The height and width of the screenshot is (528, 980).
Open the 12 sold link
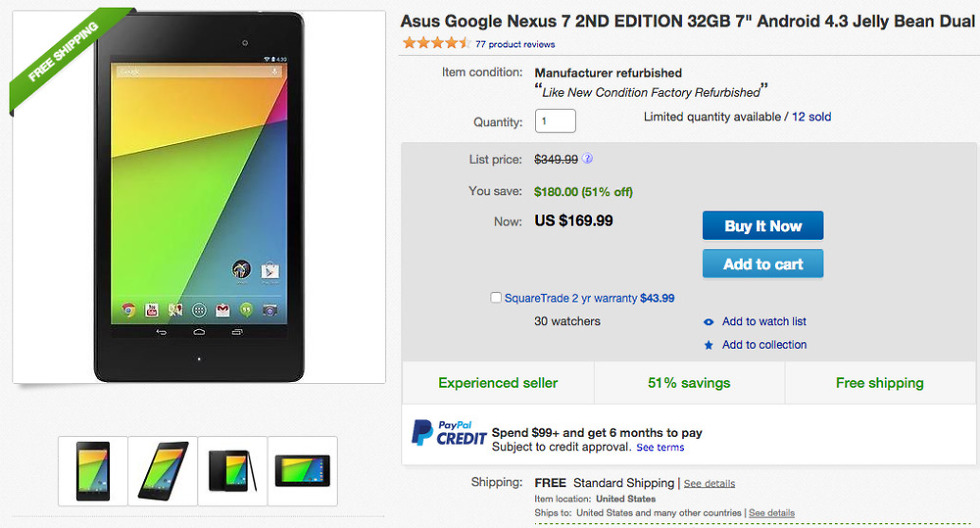point(811,117)
